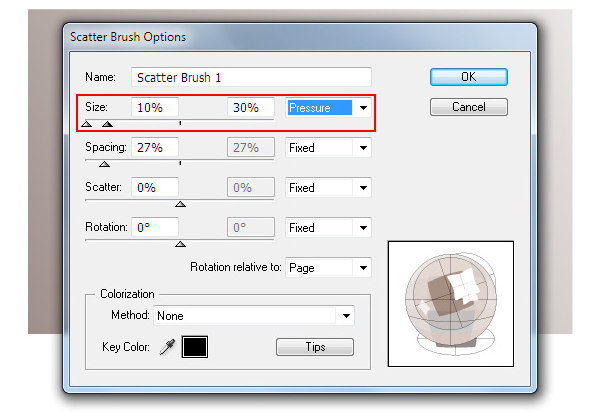Click the Size maximum field 30%

[x=251, y=107]
